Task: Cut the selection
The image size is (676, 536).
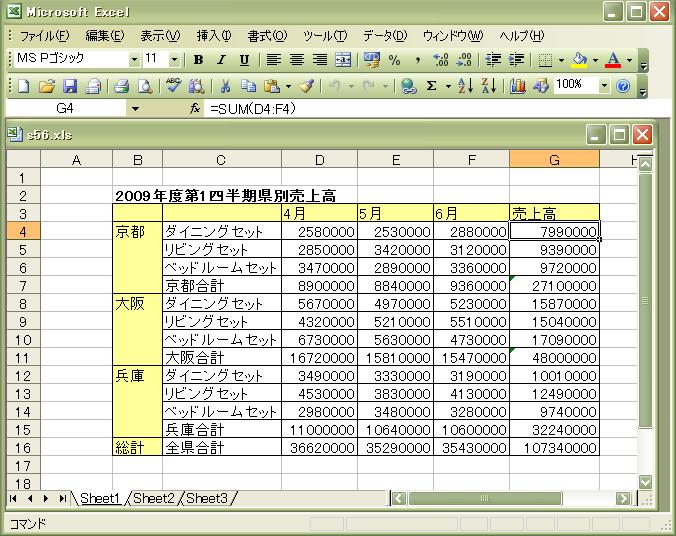Action: click(225, 86)
